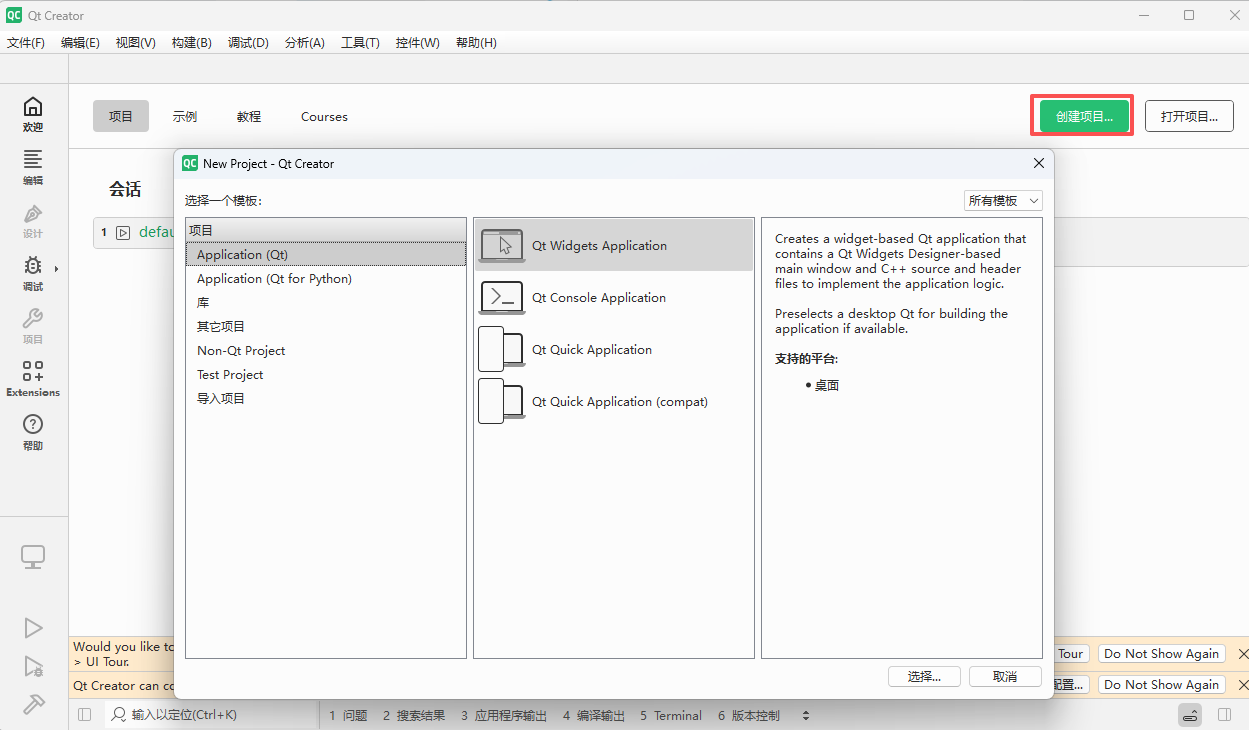Image resolution: width=1249 pixels, height=730 pixels.
Task: Click the 打开项目... button
Action: click(1189, 116)
